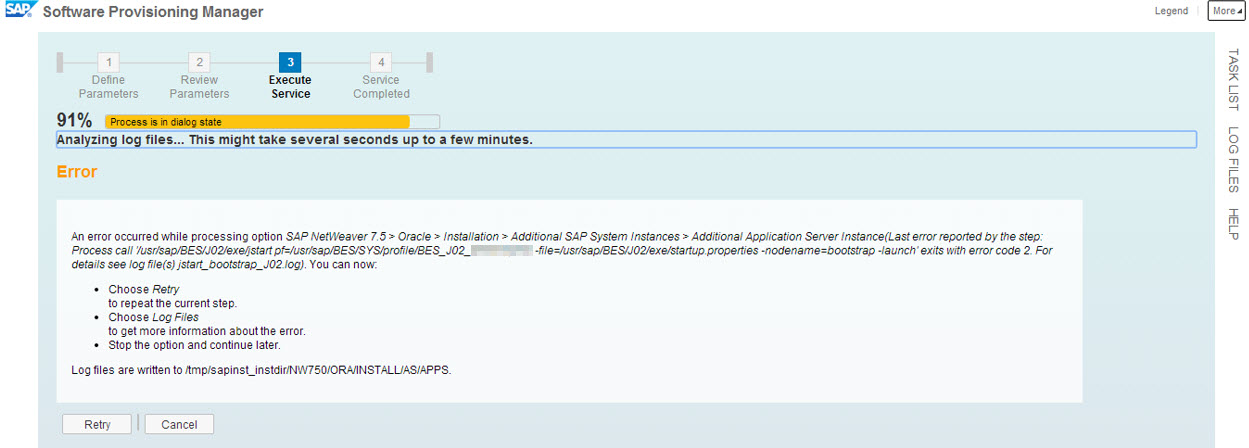Click the 'Choose Retry' bullet item
Screen dimensions: 1249x448
(x=144, y=289)
